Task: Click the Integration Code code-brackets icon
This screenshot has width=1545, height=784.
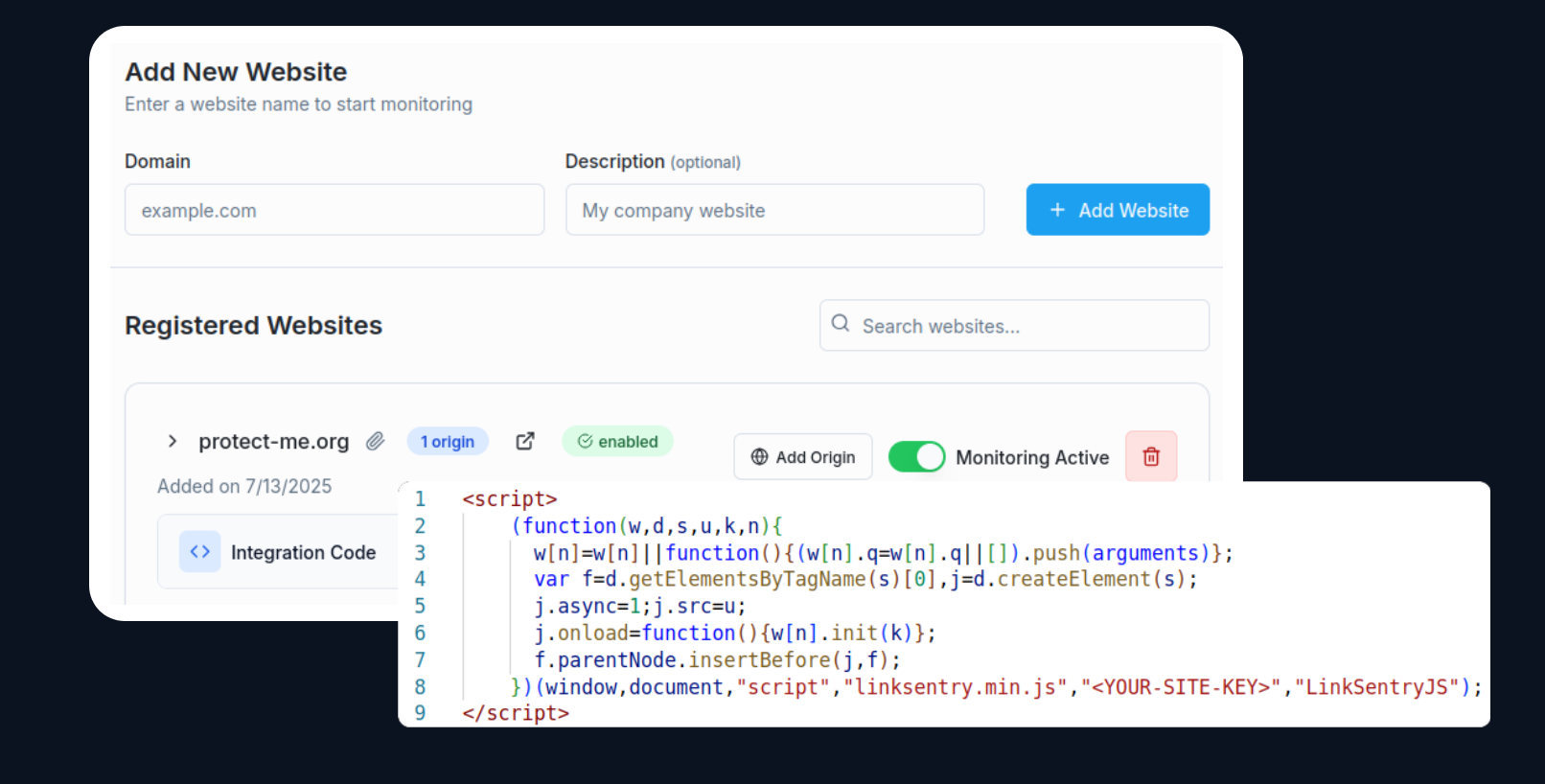Action: (x=200, y=552)
